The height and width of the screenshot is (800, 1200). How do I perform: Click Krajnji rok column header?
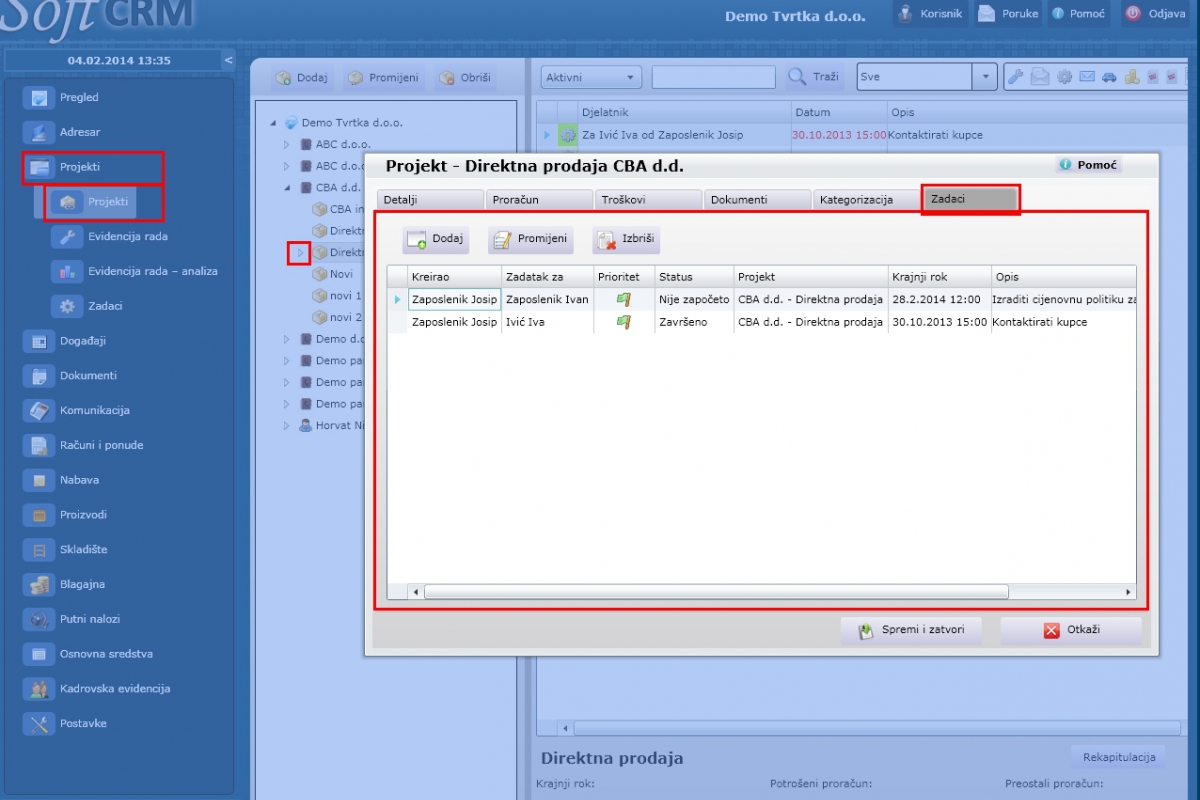[938, 277]
